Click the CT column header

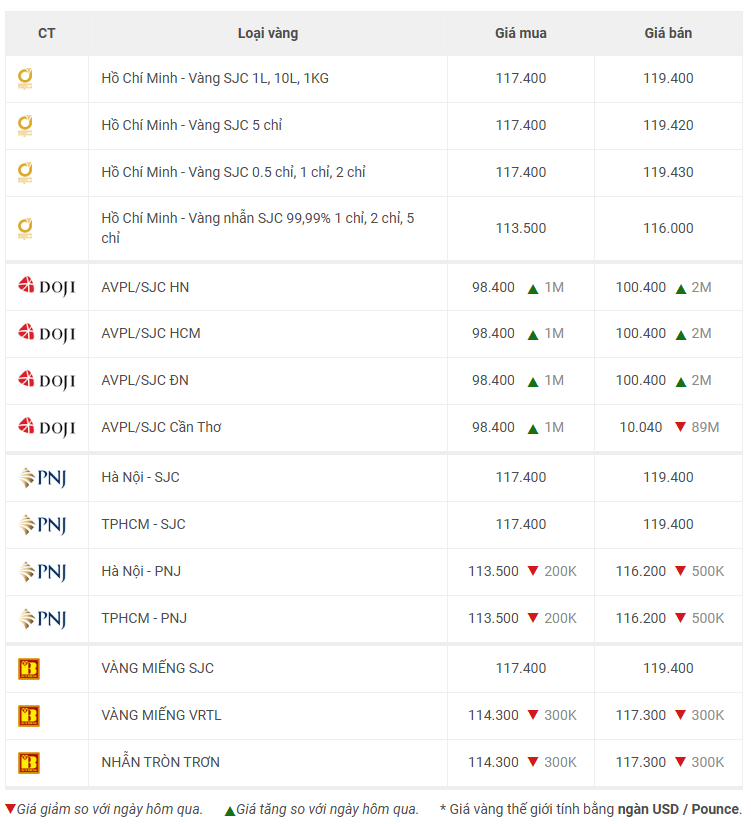(47, 34)
